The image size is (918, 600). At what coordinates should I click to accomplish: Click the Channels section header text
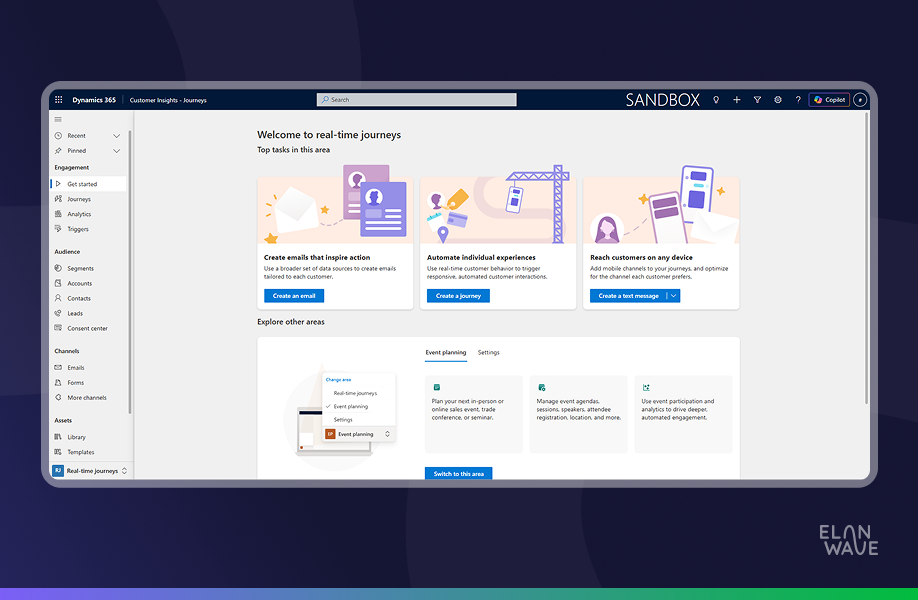[x=67, y=351]
